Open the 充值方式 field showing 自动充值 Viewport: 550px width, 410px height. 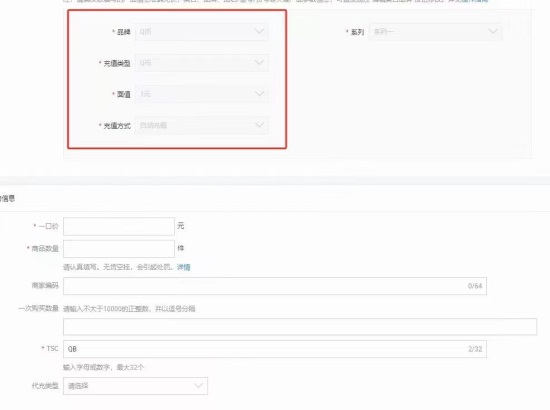pos(202,125)
